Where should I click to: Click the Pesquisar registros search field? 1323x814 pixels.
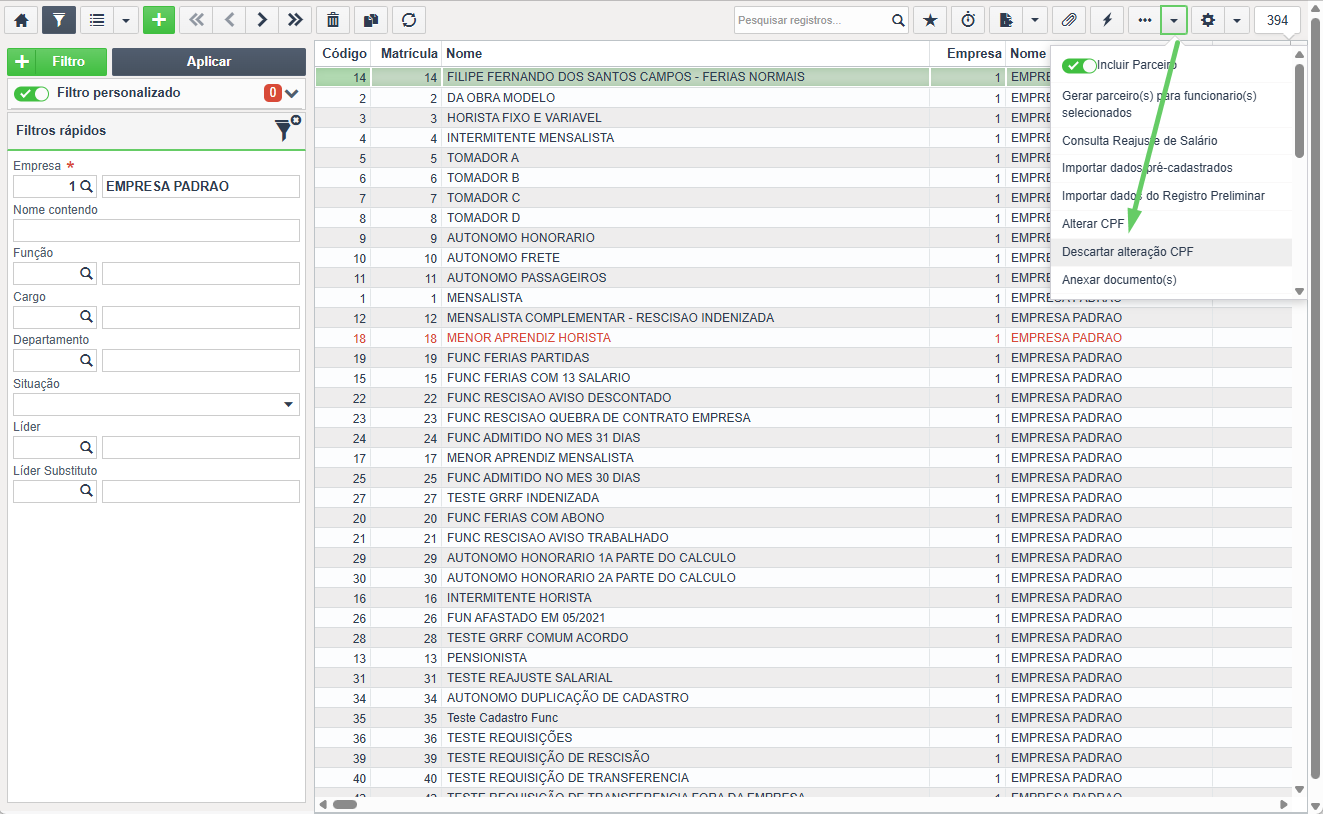(x=811, y=20)
